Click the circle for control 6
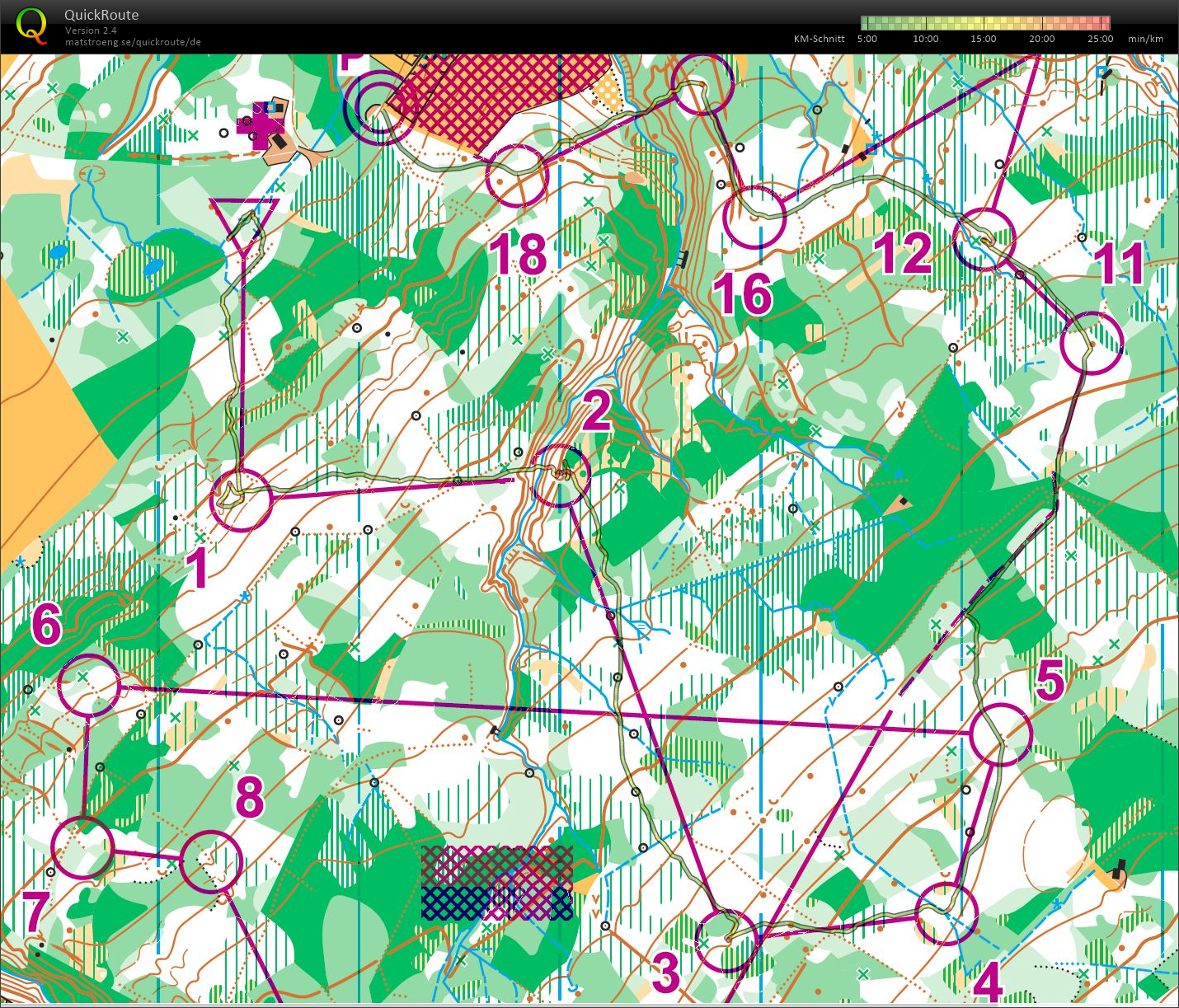This screenshot has width=1179, height=1008. pyautogui.click(x=89, y=685)
